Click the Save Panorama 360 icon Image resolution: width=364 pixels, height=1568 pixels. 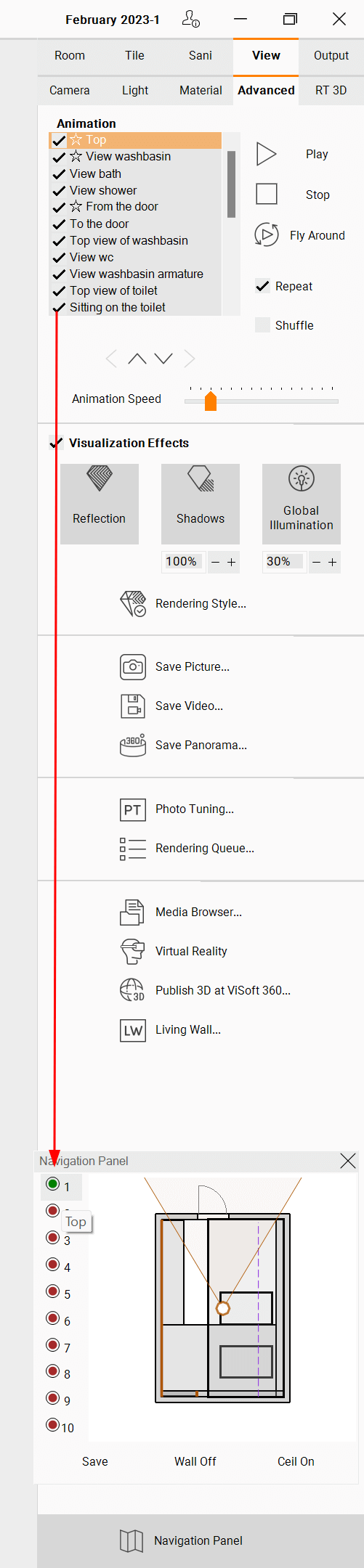(133, 745)
